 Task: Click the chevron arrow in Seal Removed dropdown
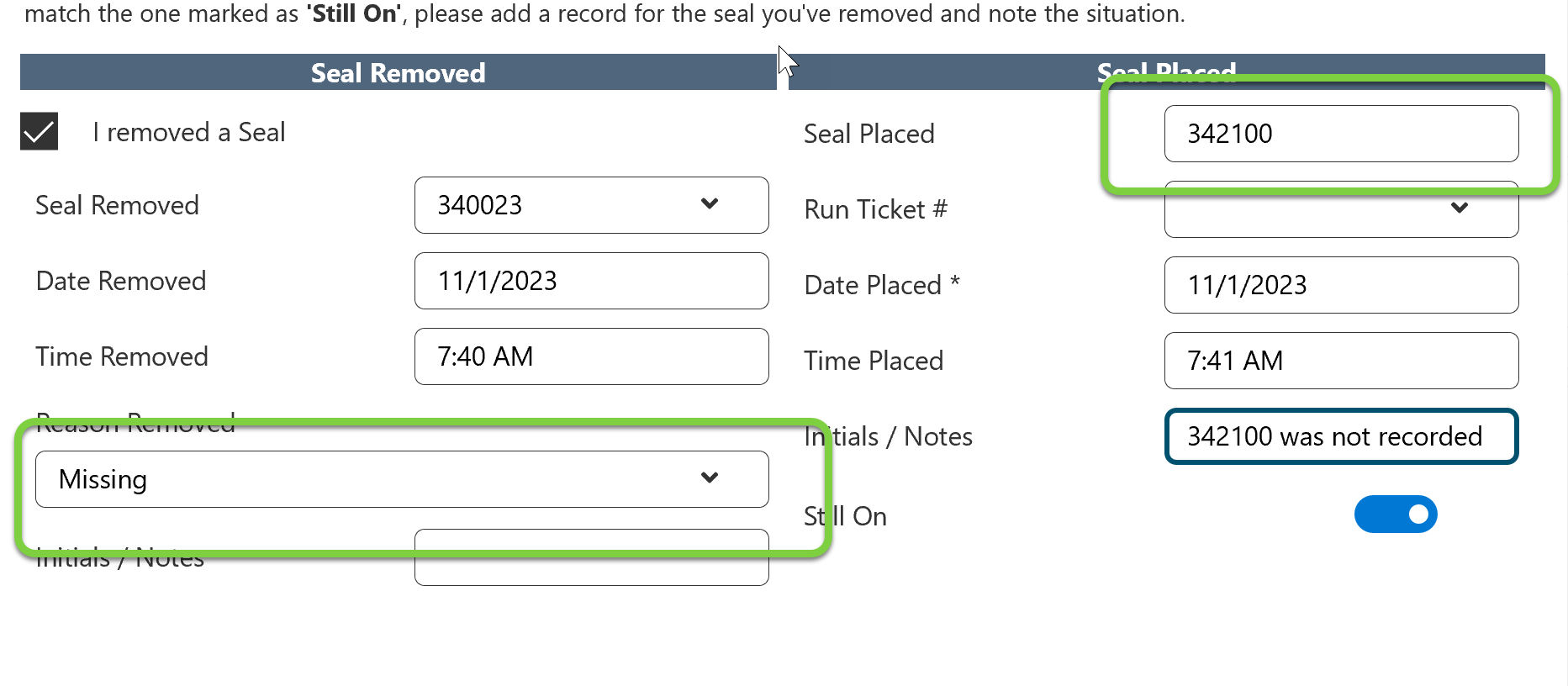click(x=710, y=204)
